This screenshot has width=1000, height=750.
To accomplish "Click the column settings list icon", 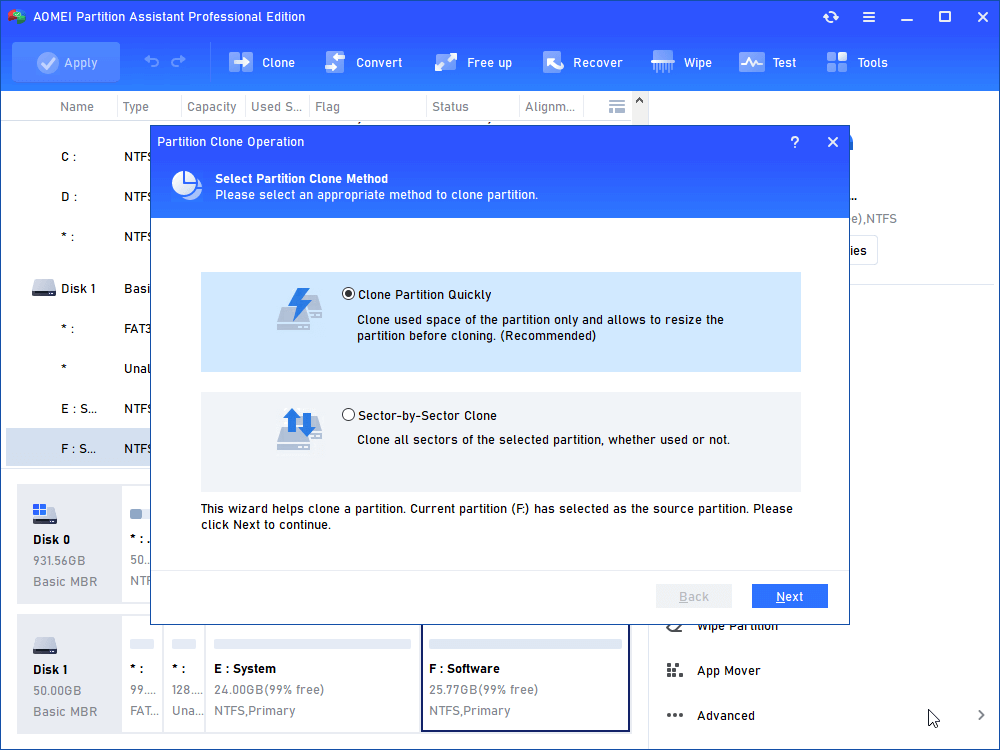I will coord(617,107).
